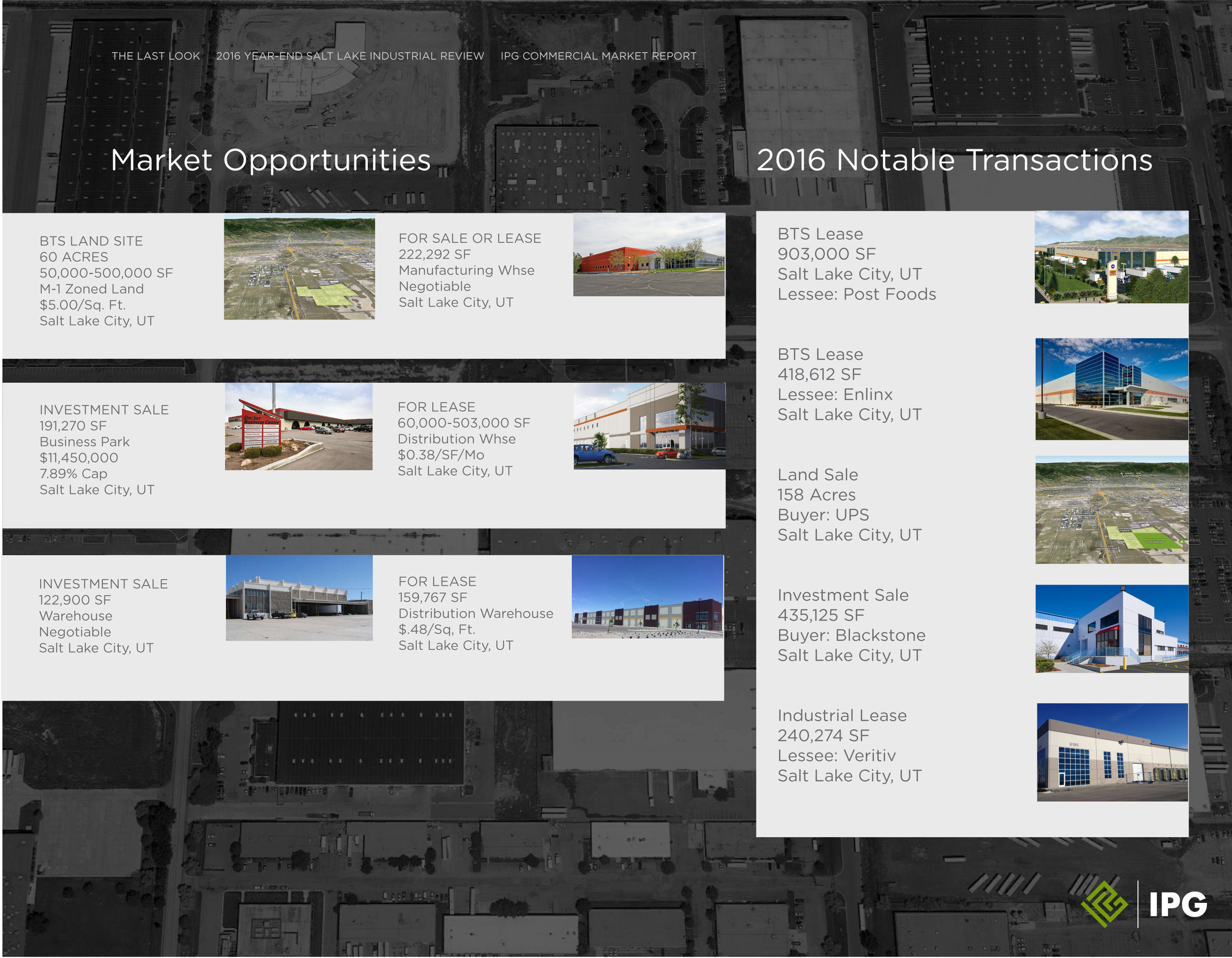Screen dimensions: 1232x958
Task: Click 'Lessee: Veritiv' text
Action: pos(837,756)
